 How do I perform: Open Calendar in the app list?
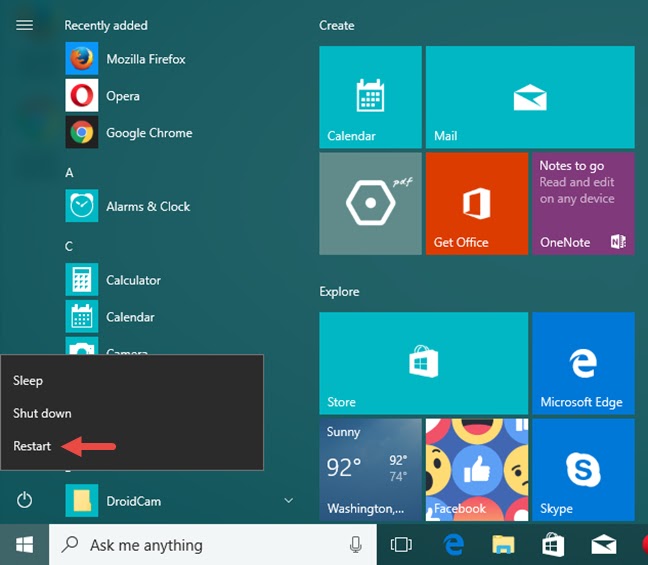[x=110, y=317]
